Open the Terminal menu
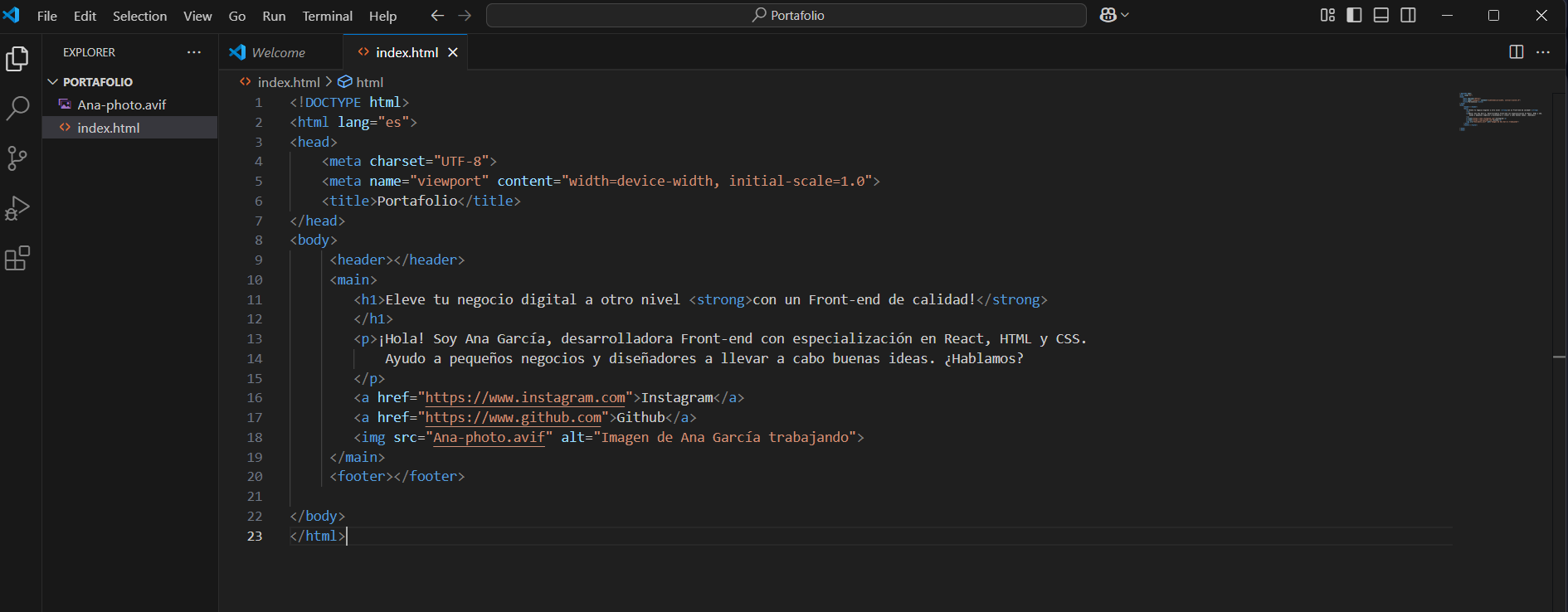The image size is (1568, 612). 327,16
